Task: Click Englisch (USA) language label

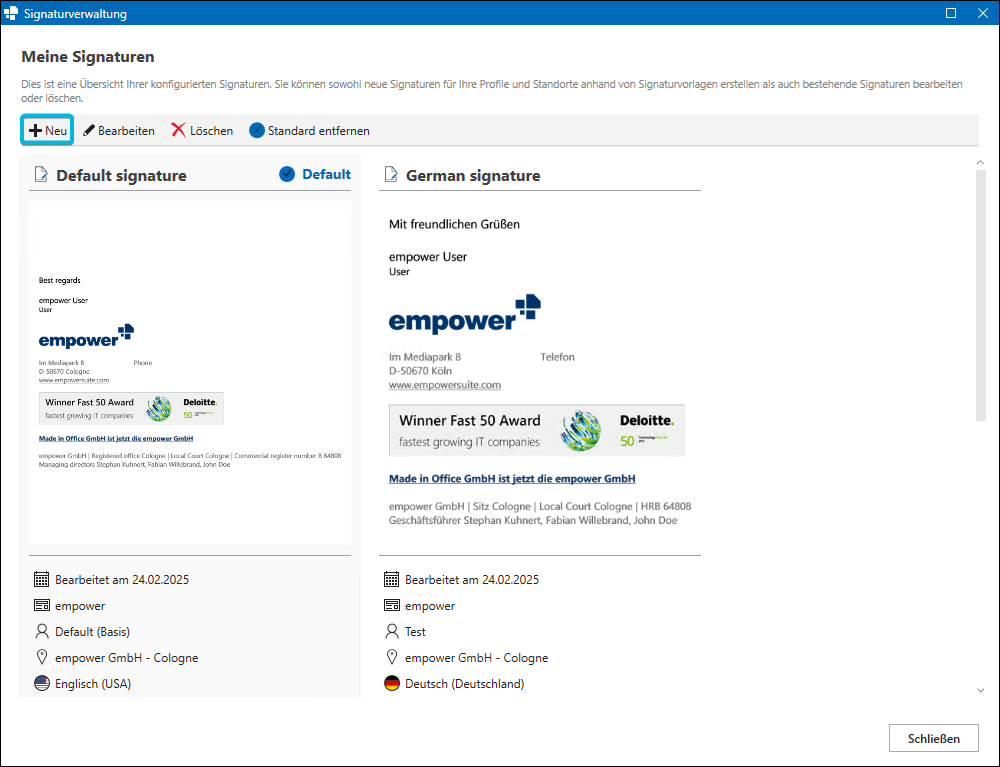Action: pyautogui.click(x=93, y=683)
